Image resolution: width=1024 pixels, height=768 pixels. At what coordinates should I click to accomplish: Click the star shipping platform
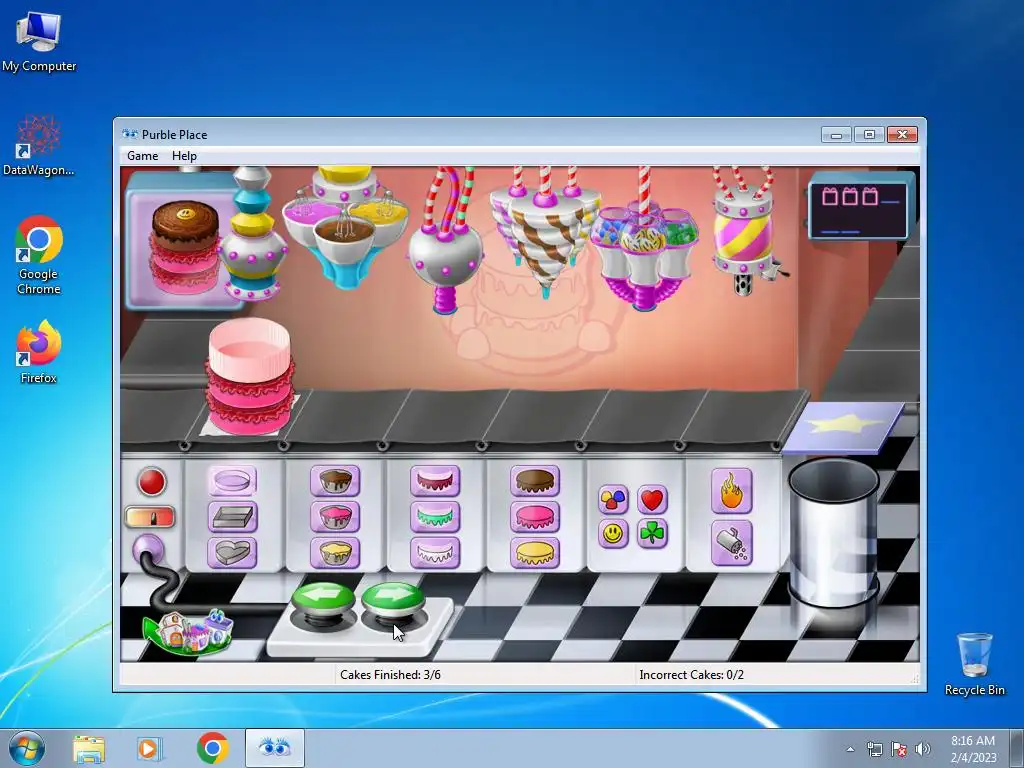(844, 428)
